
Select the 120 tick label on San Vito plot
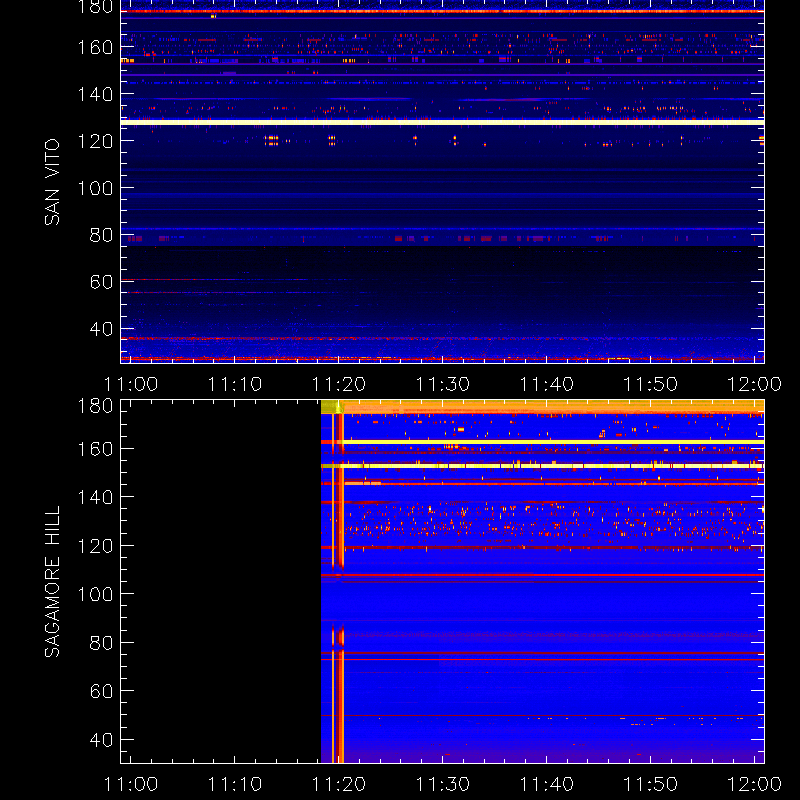[x=95, y=141]
